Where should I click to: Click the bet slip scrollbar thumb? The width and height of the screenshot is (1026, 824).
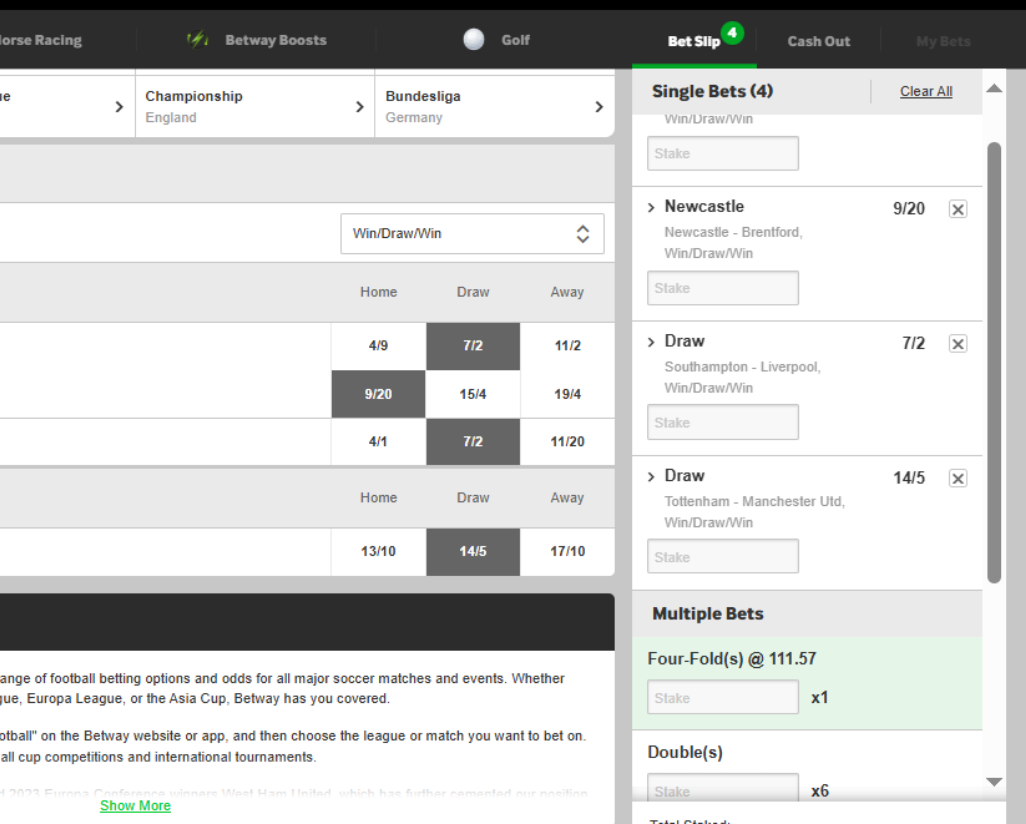(x=994, y=362)
